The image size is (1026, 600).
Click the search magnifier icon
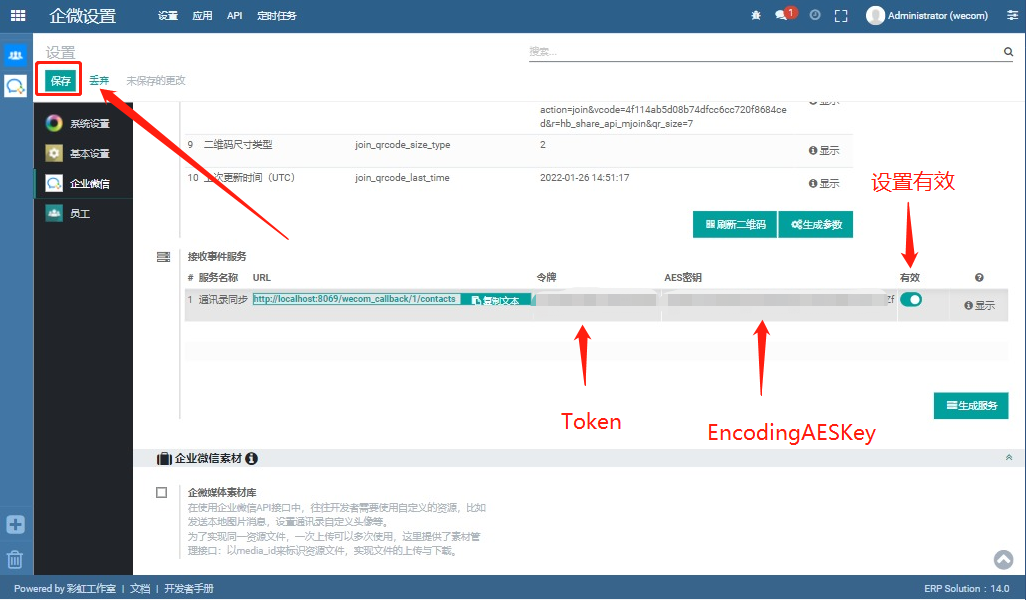(x=1008, y=52)
